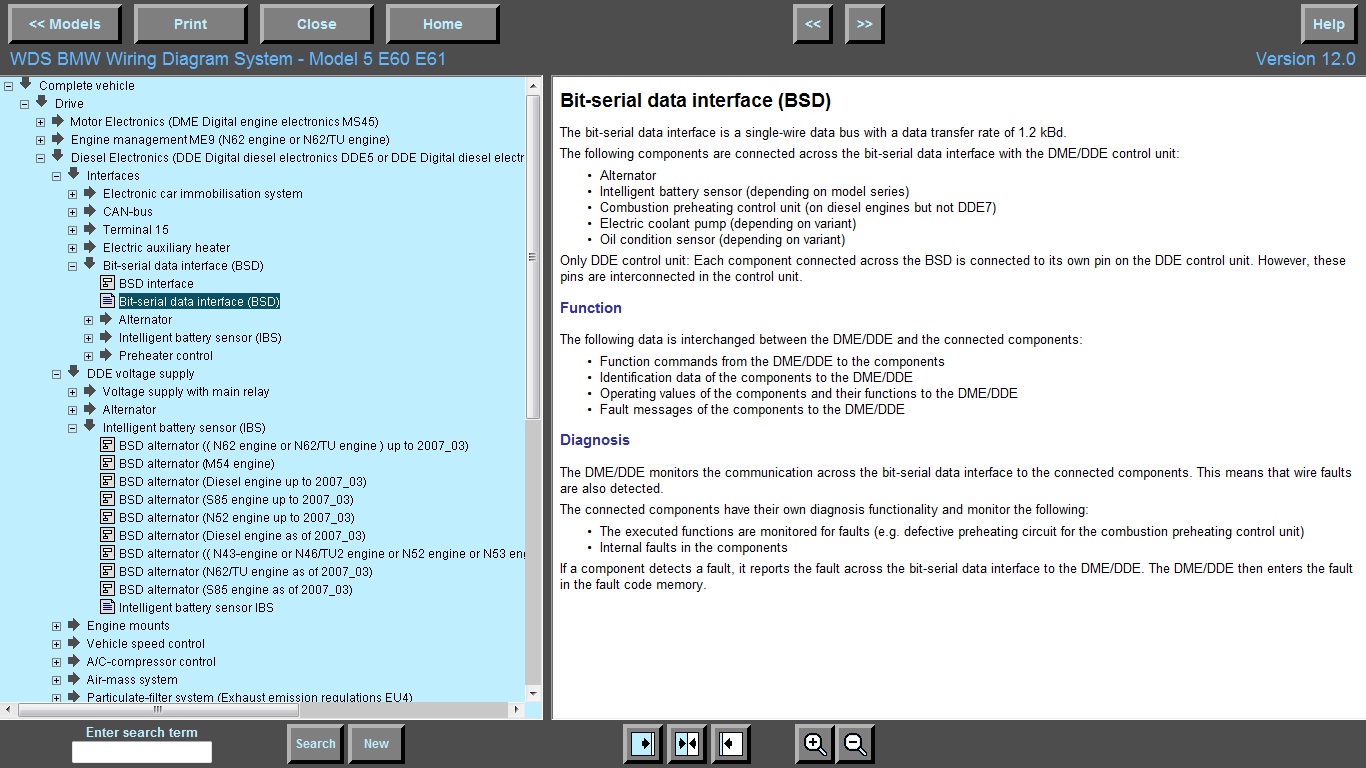1366x768 pixels.
Task: Open the Help button
Action: pos(1328,24)
